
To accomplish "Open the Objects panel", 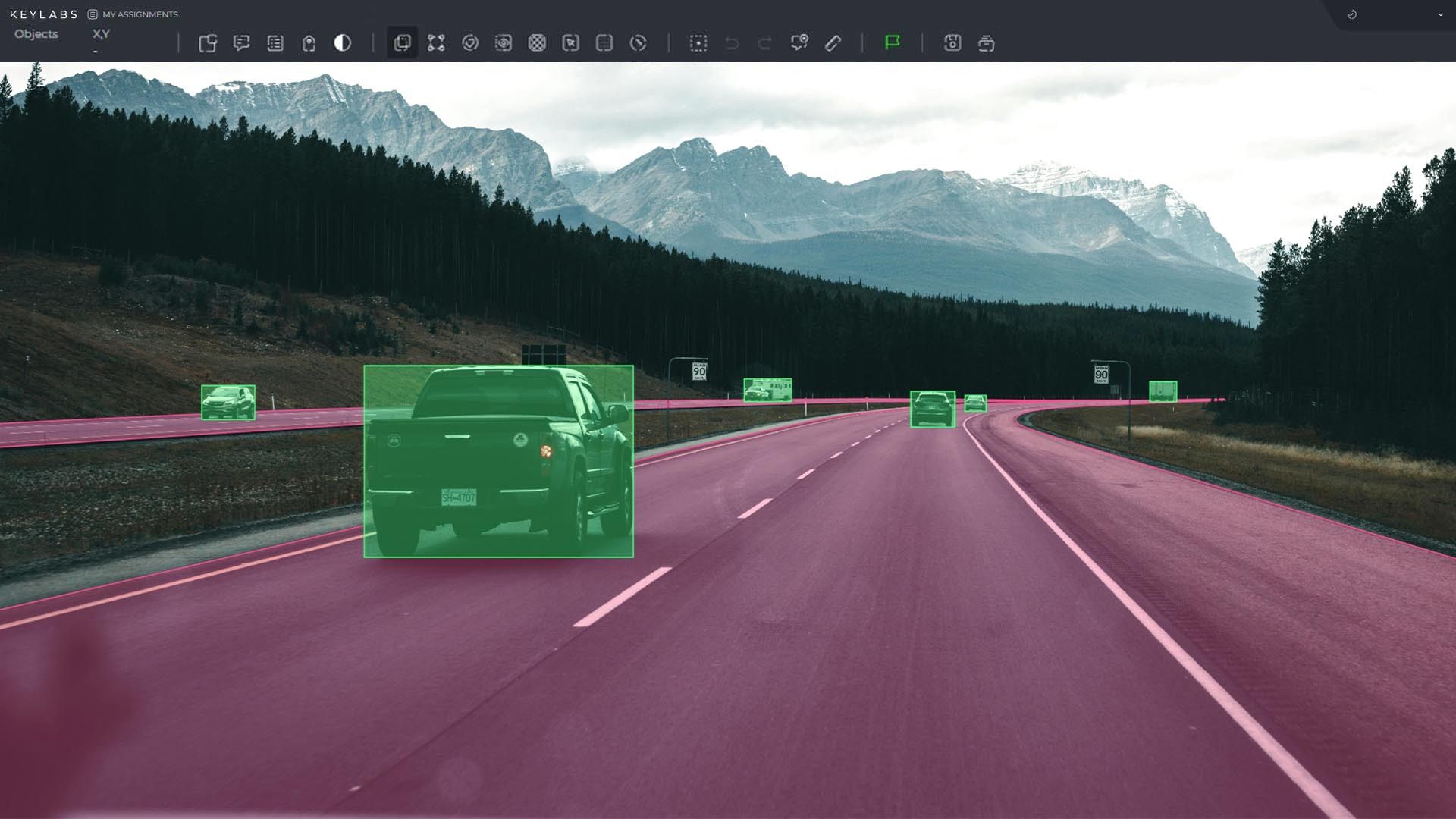I will pos(36,34).
